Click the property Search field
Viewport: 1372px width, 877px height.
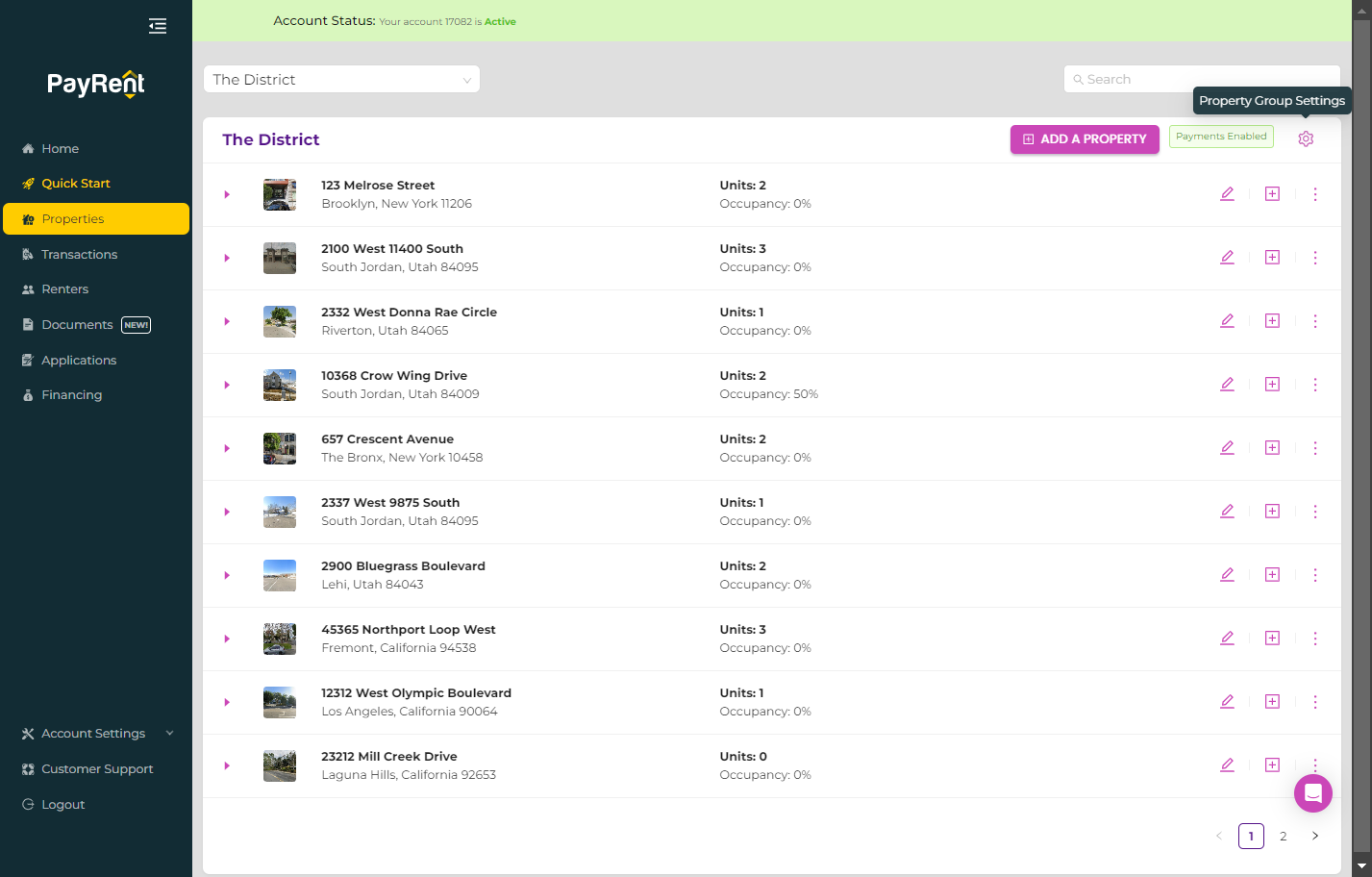[x=1202, y=79]
